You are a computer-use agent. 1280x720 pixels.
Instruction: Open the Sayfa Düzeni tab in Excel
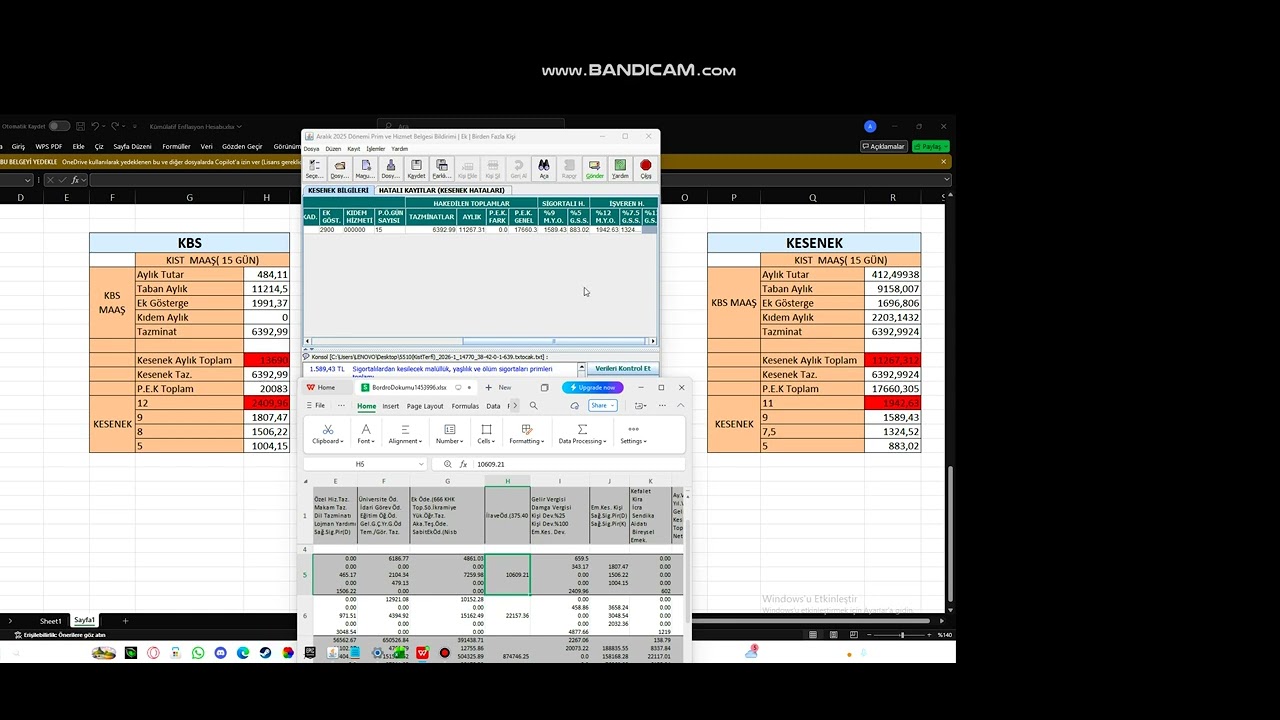pos(133,146)
